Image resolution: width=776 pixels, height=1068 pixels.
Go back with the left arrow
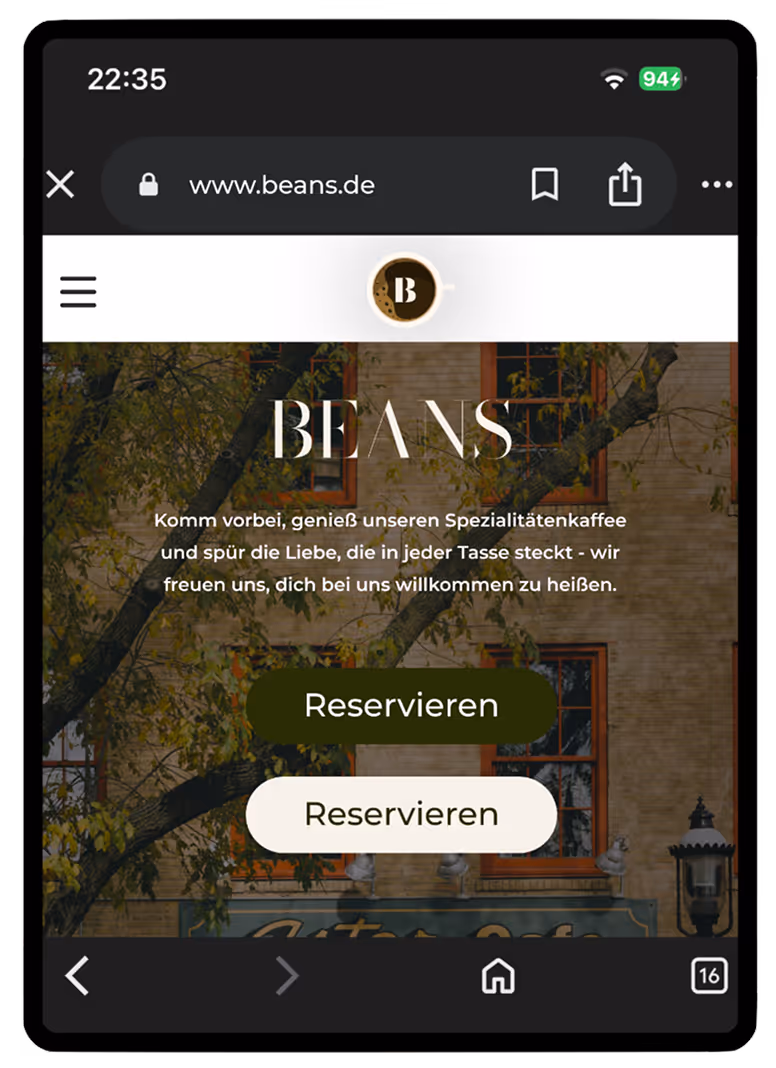(77, 975)
